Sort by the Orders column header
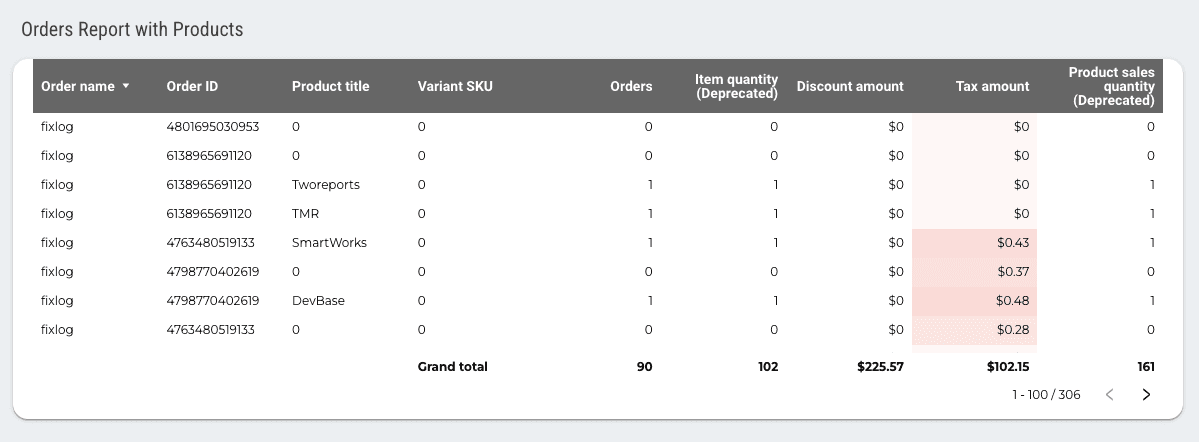Viewport: 1199px width, 442px height. click(x=631, y=86)
